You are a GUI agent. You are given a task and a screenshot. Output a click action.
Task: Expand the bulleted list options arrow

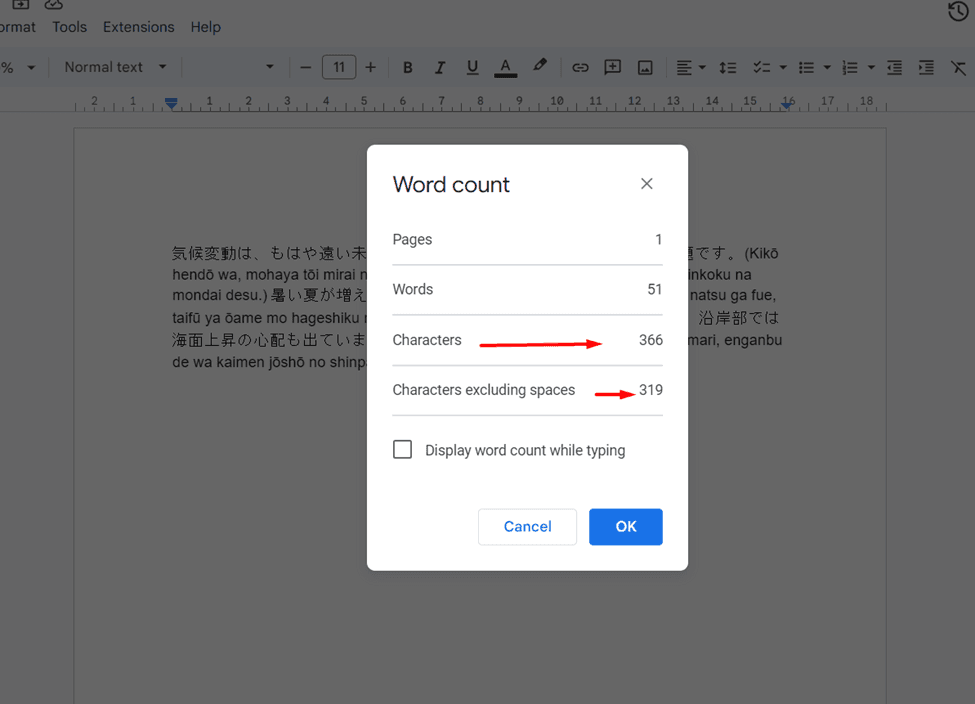(827, 67)
